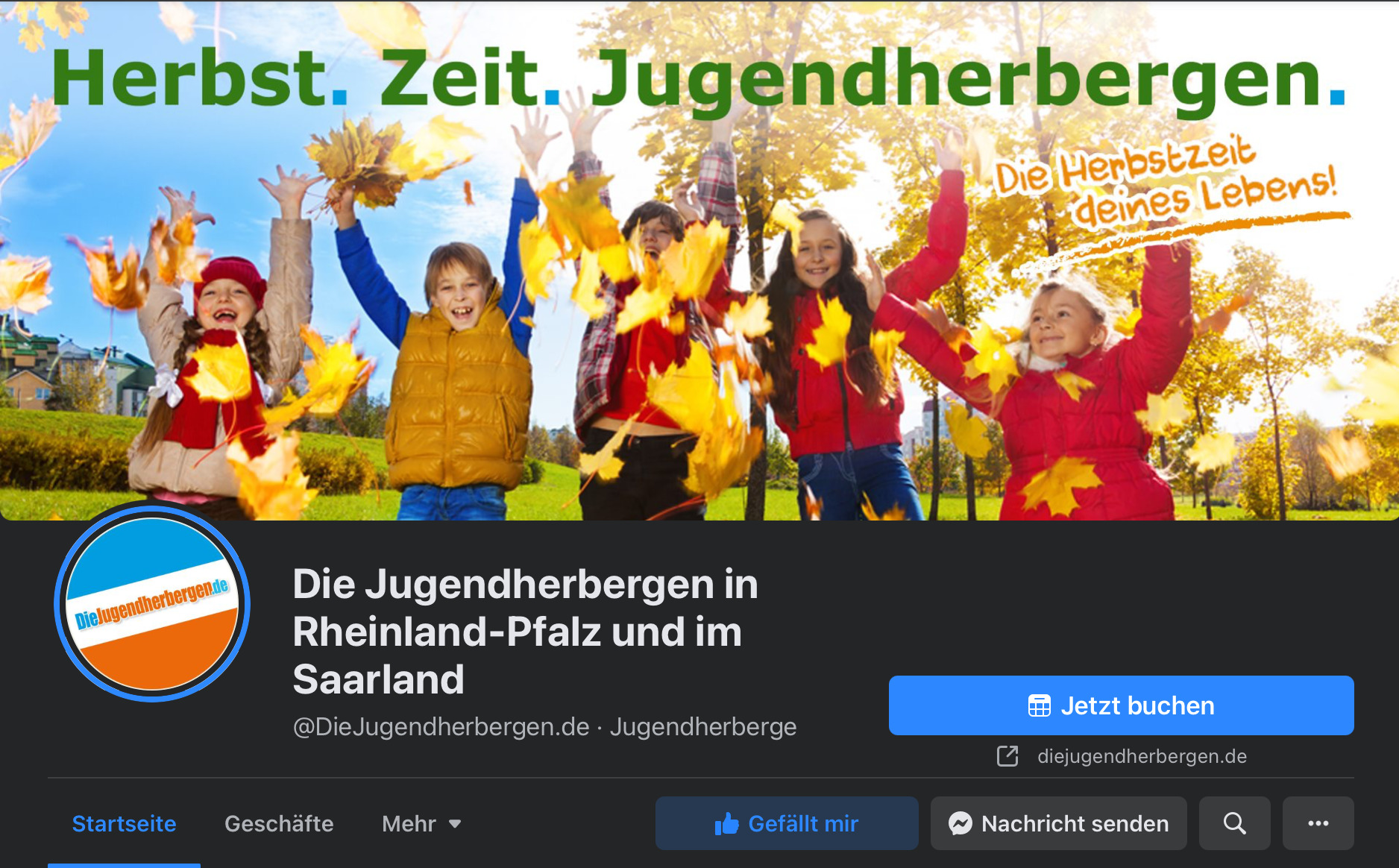Open the Geschäfte tab

tap(279, 823)
